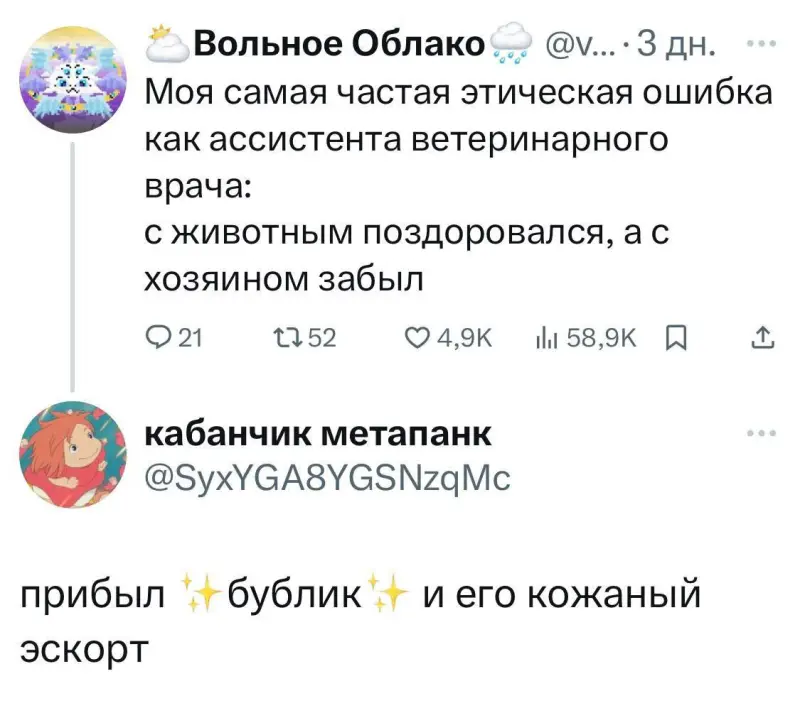Open the reply icon under the tweet
This screenshot has width=800, height=708.
159,339
